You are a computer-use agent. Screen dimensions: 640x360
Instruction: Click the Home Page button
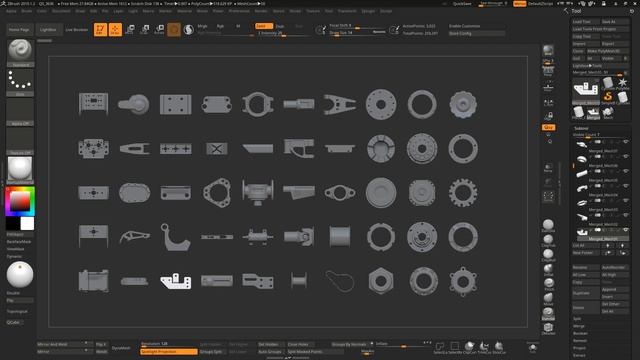pos(19,29)
